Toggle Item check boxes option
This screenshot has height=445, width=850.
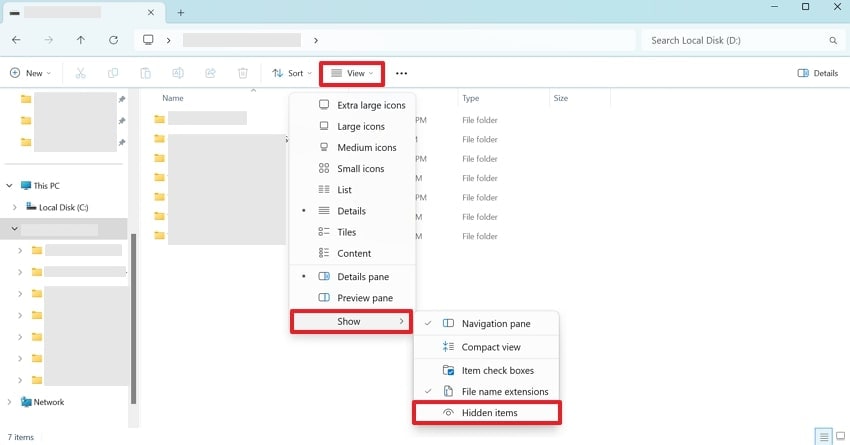click(x=486, y=370)
